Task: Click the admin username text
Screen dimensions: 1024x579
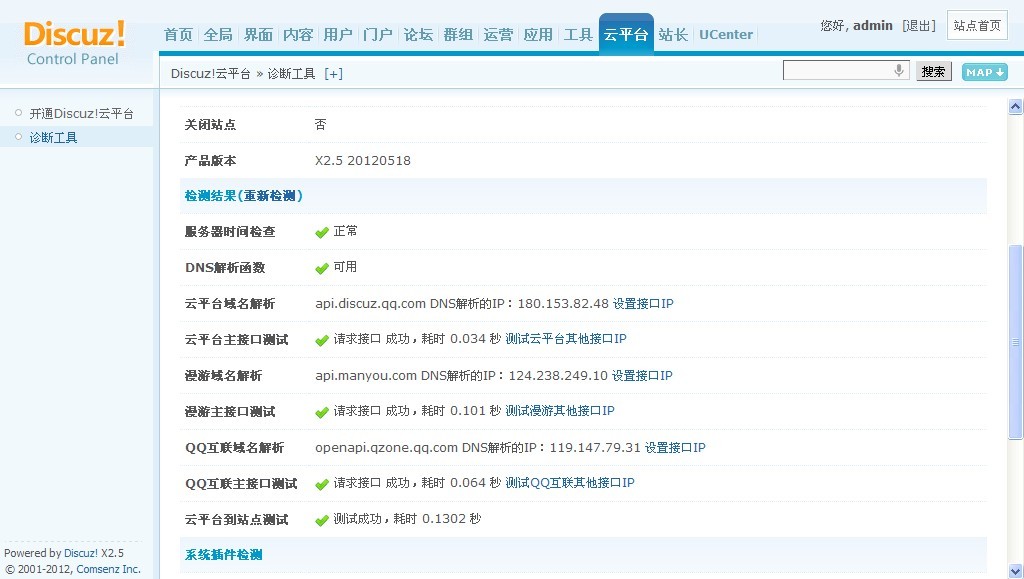Action: click(872, 25)
